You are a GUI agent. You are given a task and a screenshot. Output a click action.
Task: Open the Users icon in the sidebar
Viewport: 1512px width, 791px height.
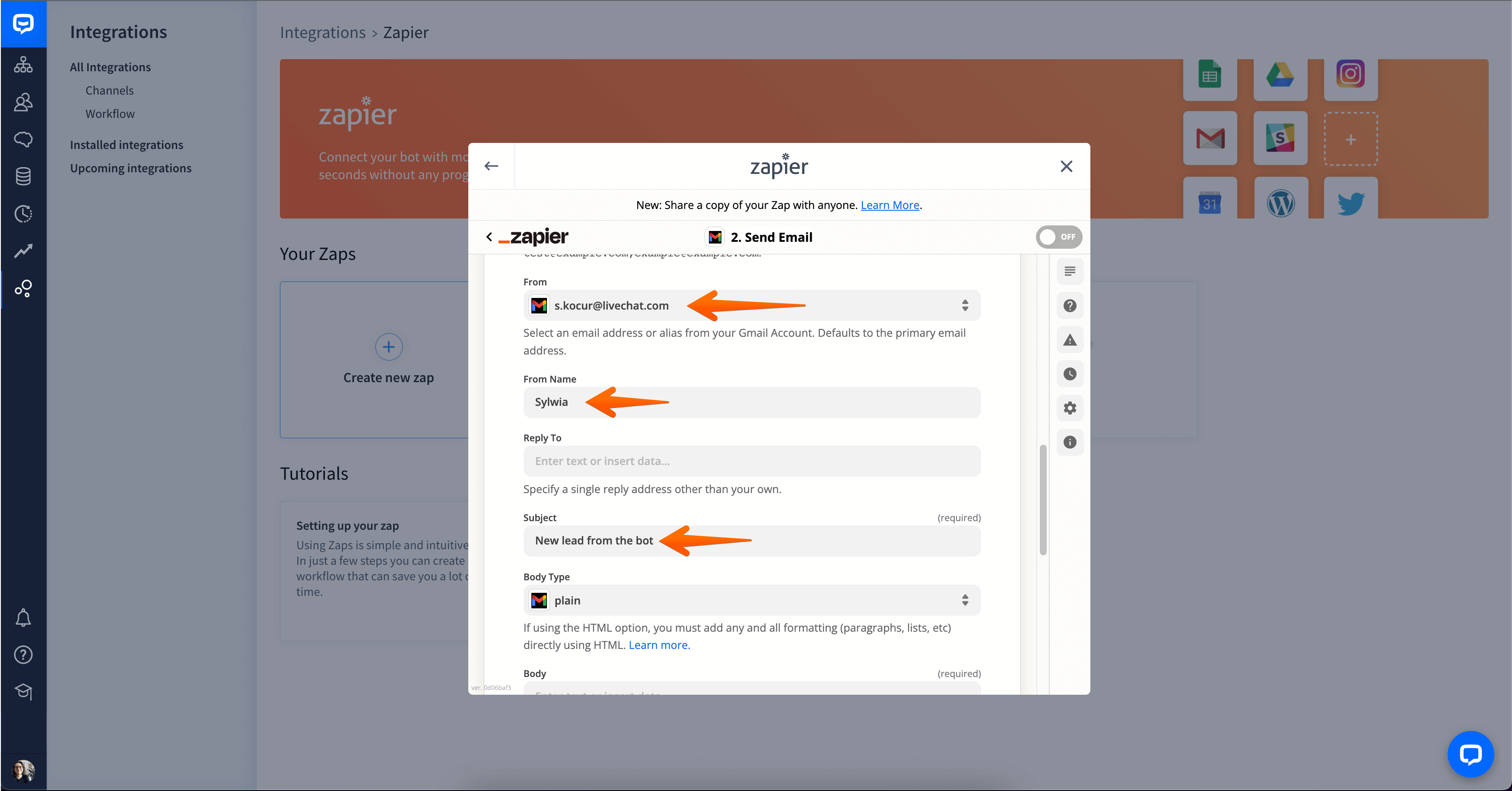(23, 102)
